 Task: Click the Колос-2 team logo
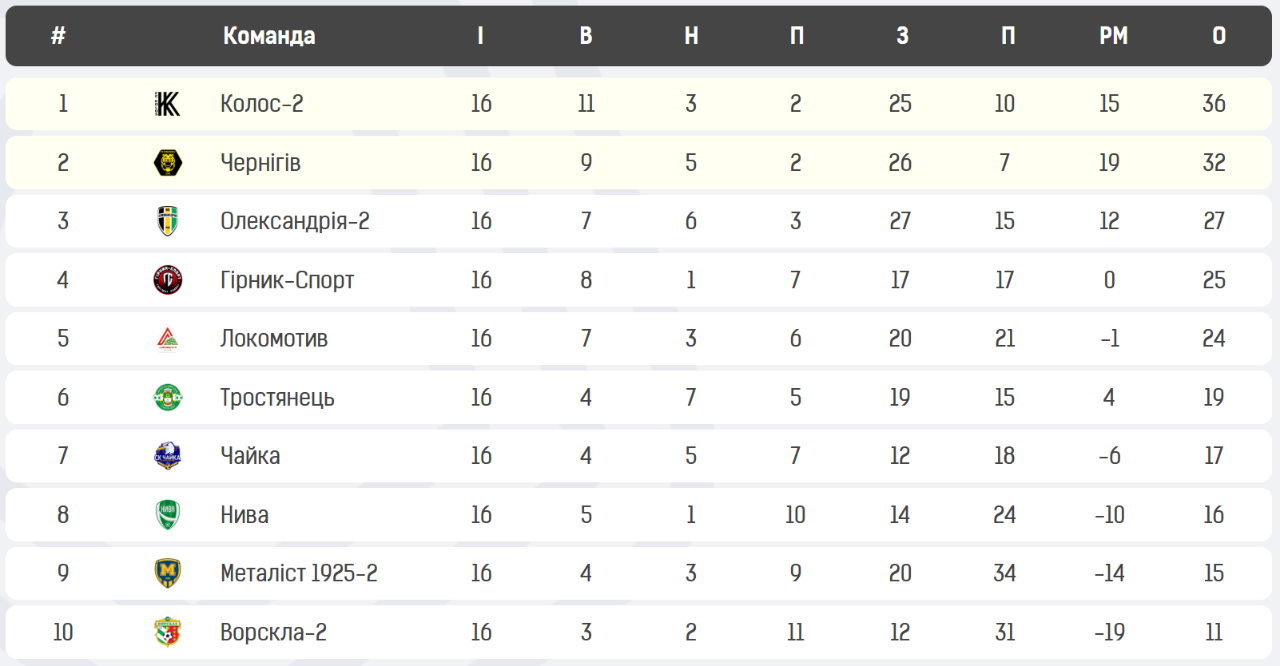click(168, 104)
